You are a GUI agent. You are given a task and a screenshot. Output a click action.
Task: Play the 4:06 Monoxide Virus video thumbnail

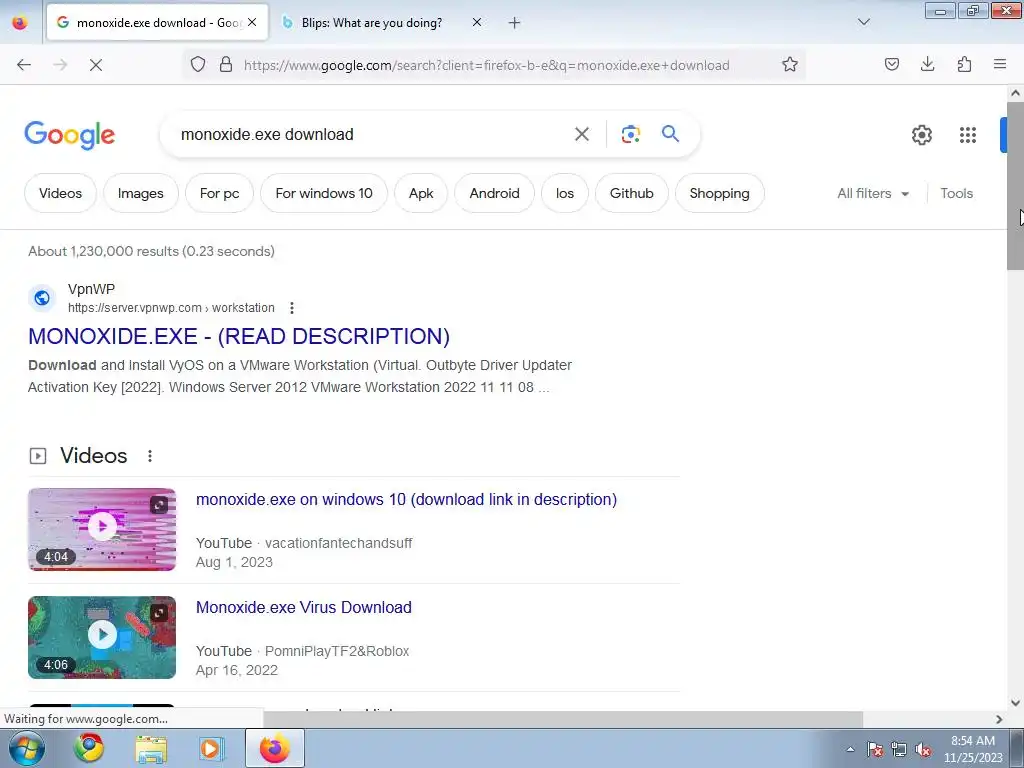click(102, 637)
